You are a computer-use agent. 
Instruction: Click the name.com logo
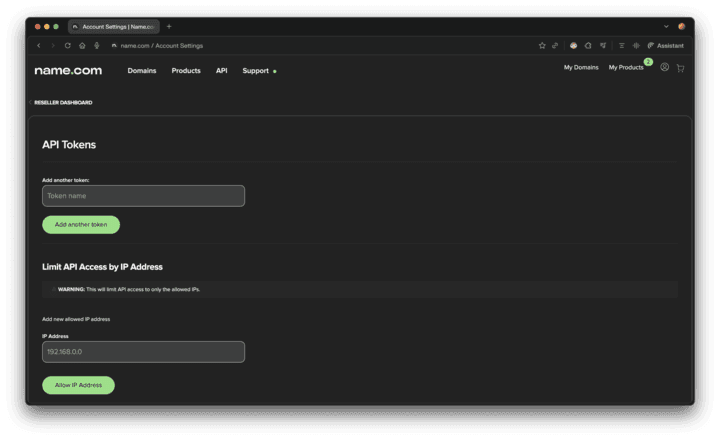[68, 70]
